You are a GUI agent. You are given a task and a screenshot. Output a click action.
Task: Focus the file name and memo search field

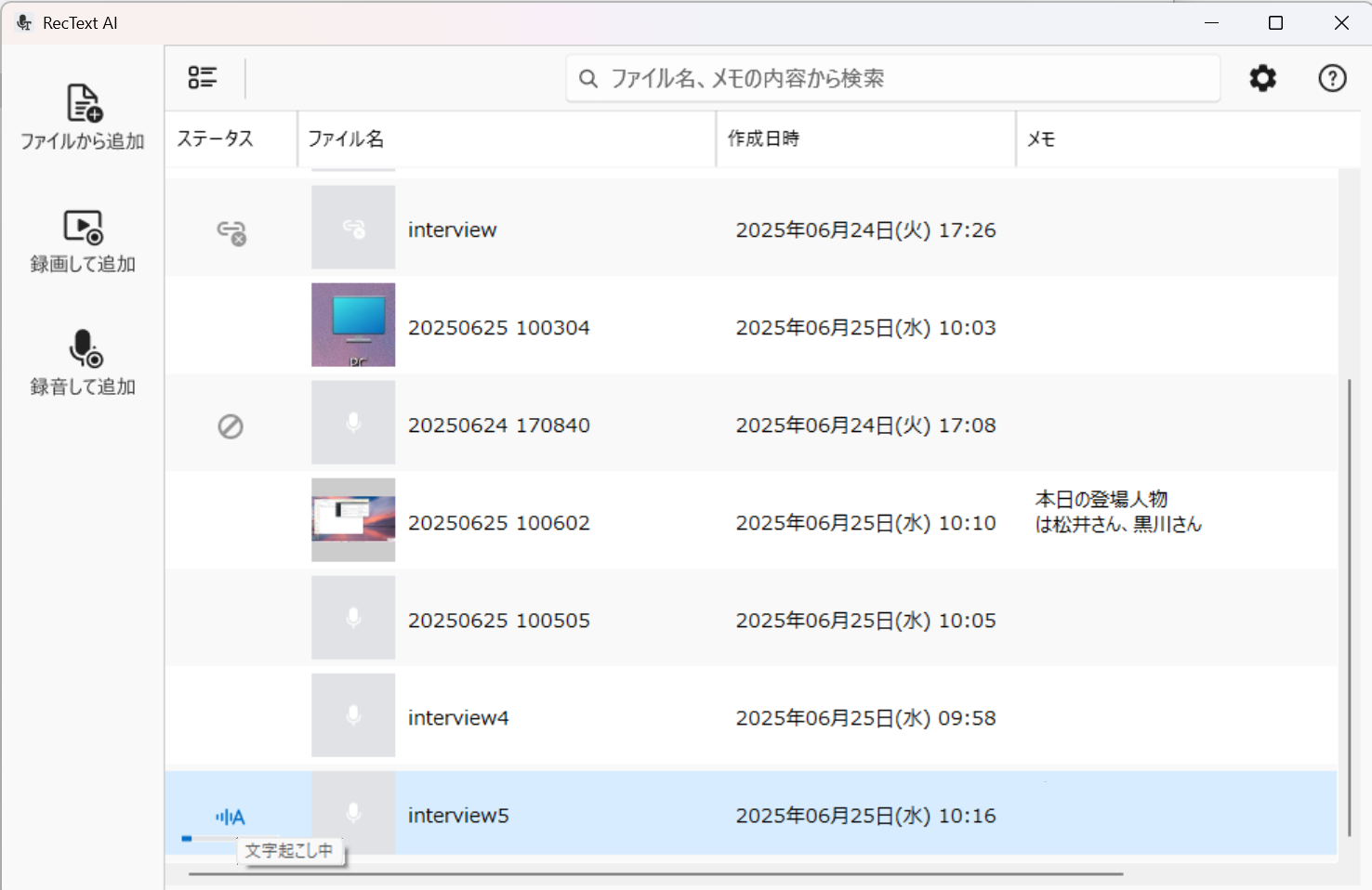[892, 78]
